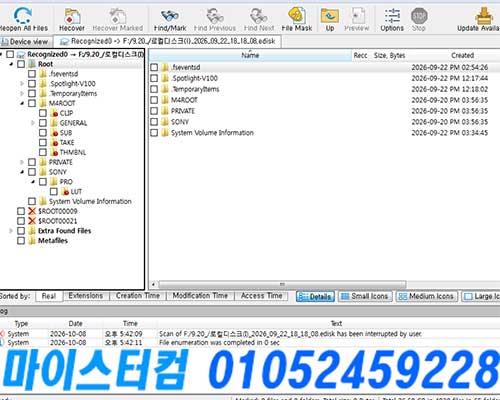This screenshot has height=400, width=500.
Task: Switch to Details view
Action: pos(315,296)
